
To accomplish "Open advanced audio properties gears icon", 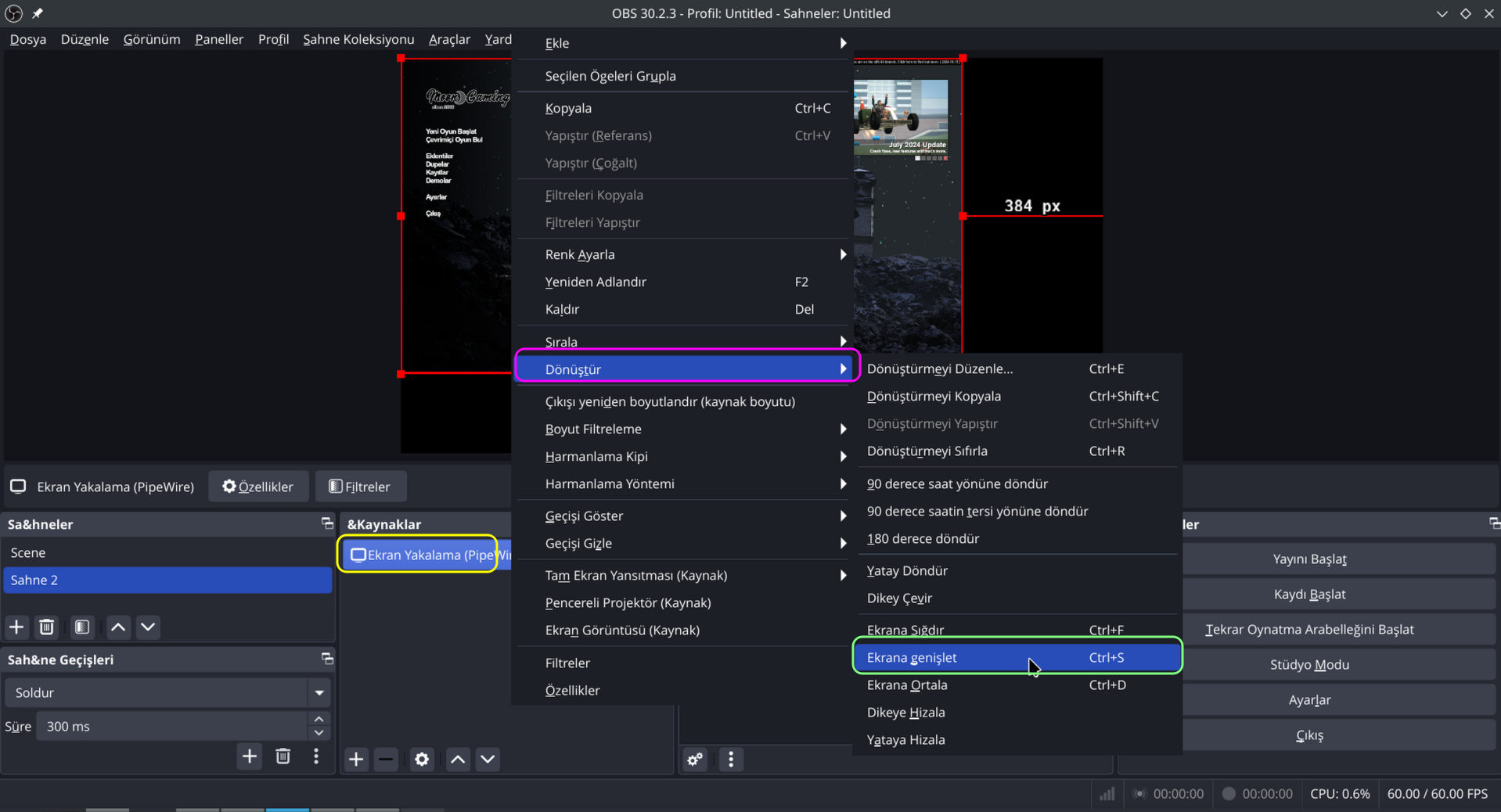I will tap(695, 759).
